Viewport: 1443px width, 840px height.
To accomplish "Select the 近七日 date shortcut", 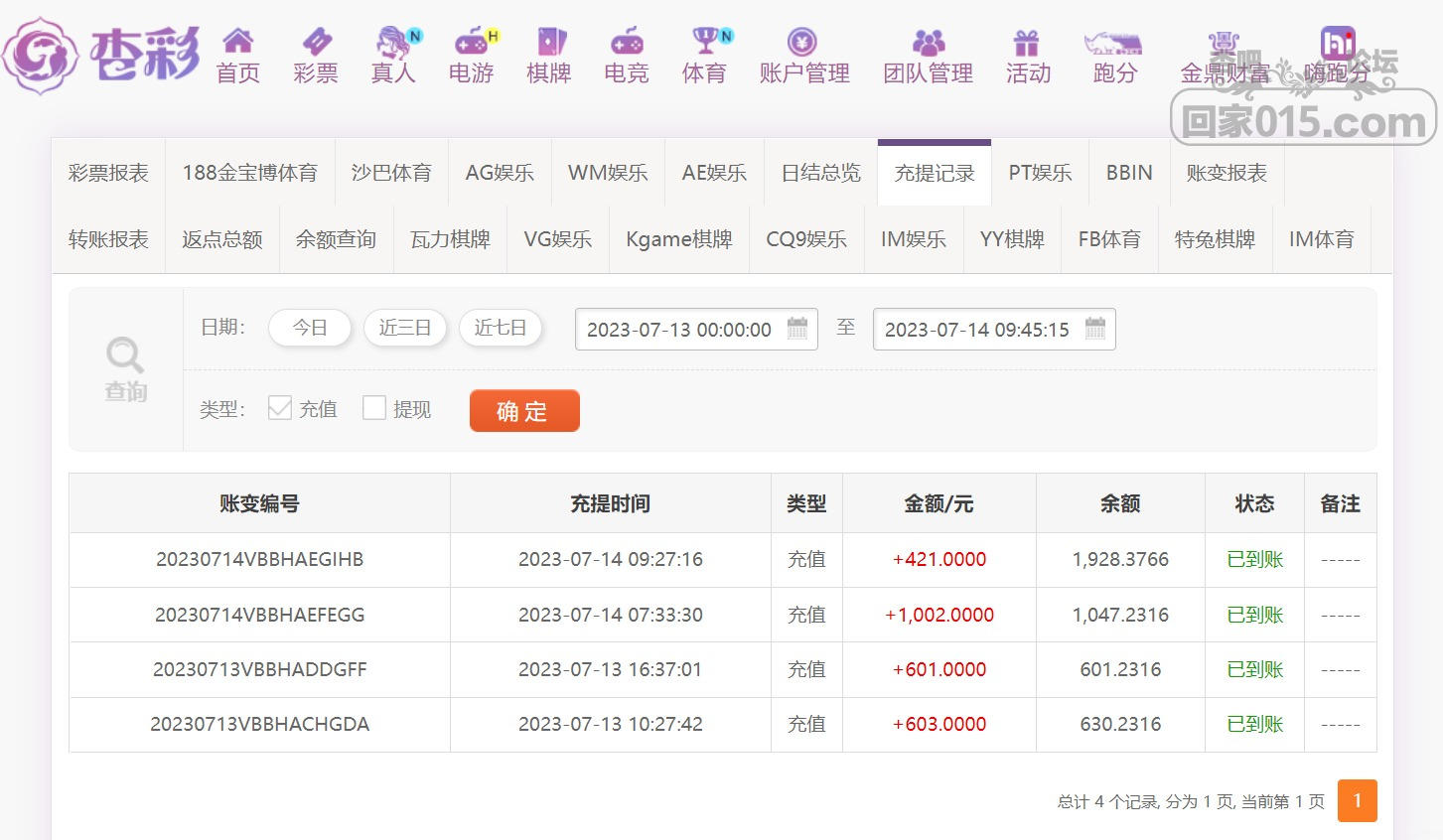I will (x=500, y=328).
